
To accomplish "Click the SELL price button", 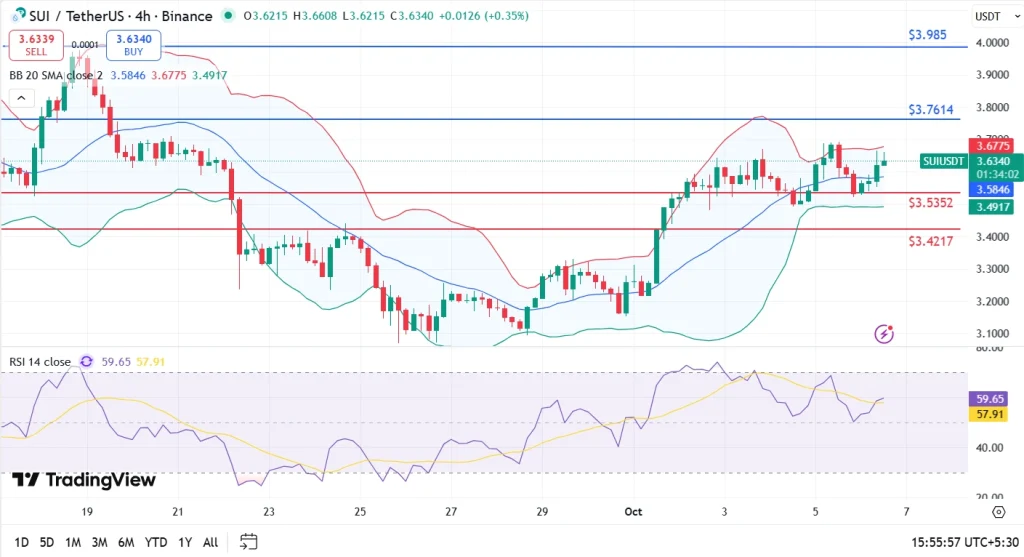I will 36,45.
